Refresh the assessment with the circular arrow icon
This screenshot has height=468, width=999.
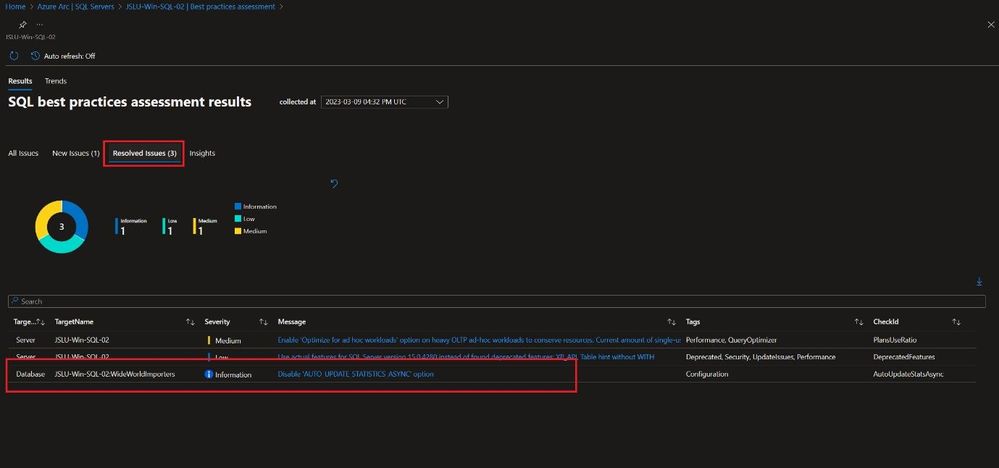tap(14, 56)
